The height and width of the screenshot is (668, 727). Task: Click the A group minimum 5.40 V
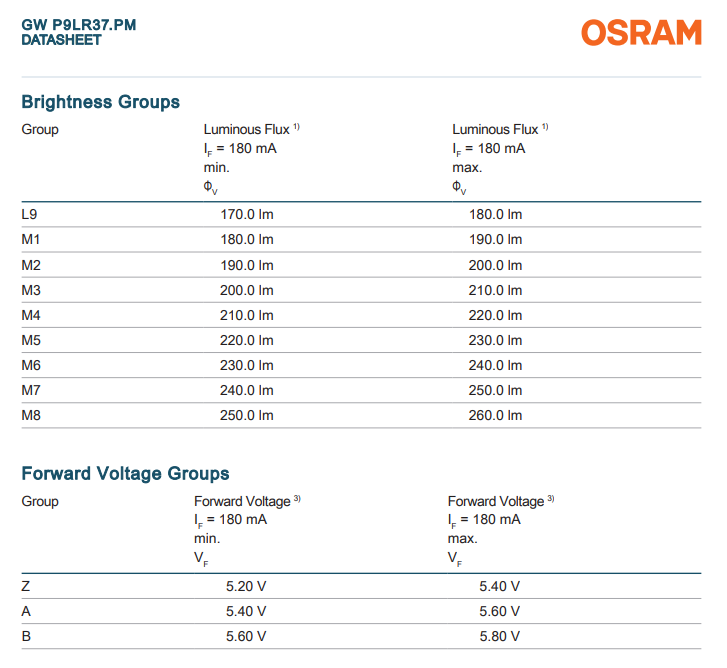[x=246, y=611]
